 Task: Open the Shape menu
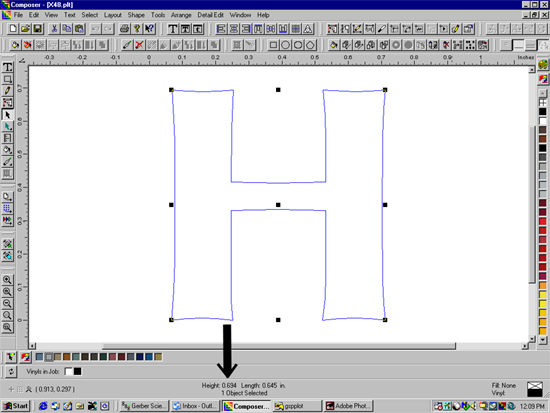pos(136,15)
